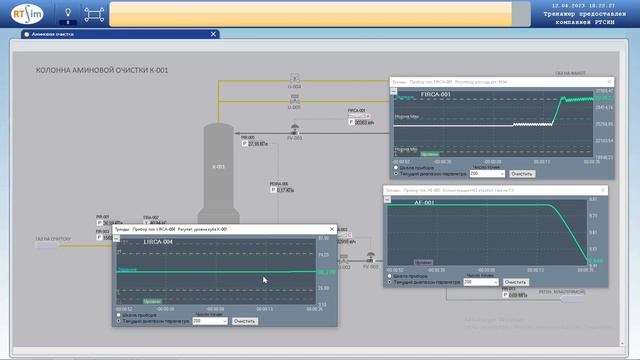640x360 pixels.
Task: Click the P badge of PIR-001
Action: [99, 223]
